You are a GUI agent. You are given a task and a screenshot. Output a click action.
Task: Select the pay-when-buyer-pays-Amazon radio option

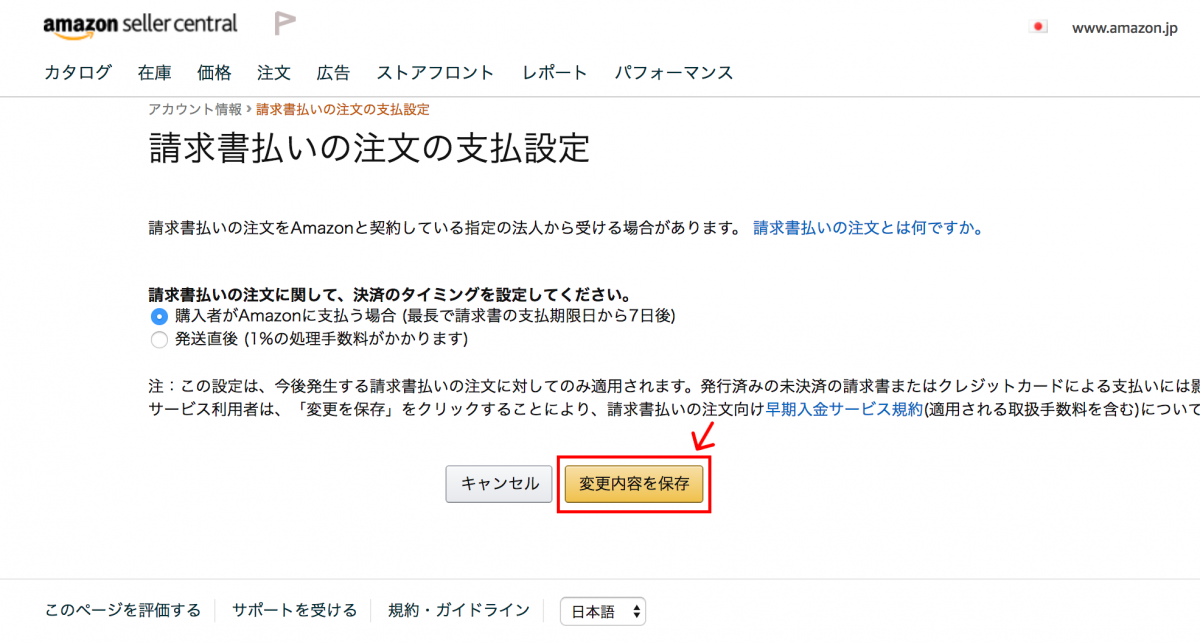(159, 316)
